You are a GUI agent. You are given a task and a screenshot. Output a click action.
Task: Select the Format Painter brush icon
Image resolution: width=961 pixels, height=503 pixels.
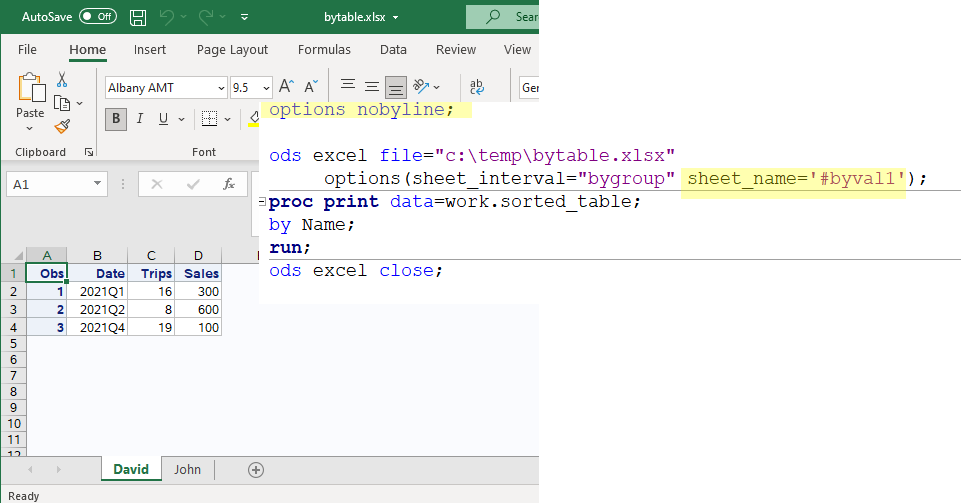click(x=62, y=126)
